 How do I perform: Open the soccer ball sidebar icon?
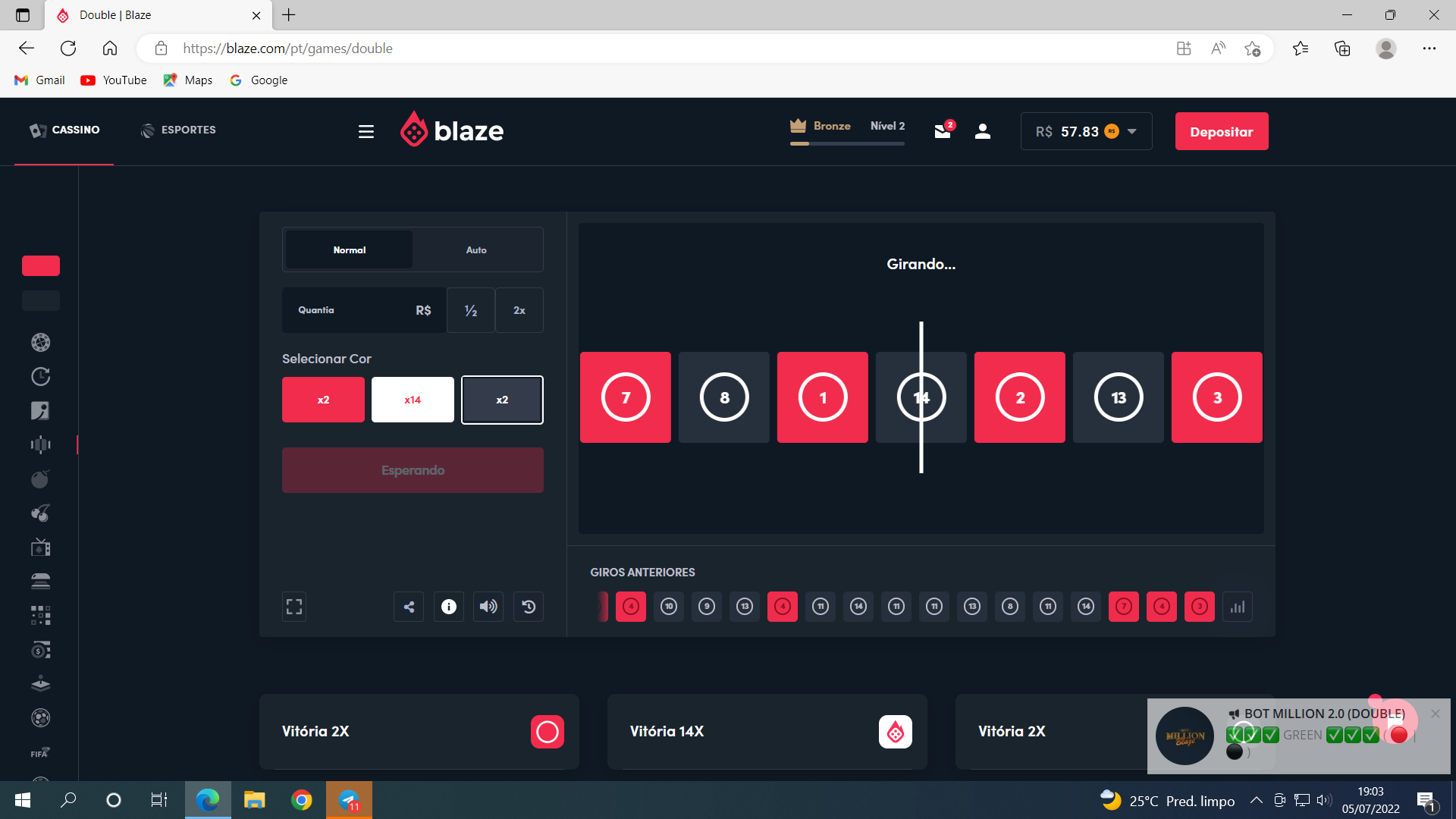tap(41, 717)
